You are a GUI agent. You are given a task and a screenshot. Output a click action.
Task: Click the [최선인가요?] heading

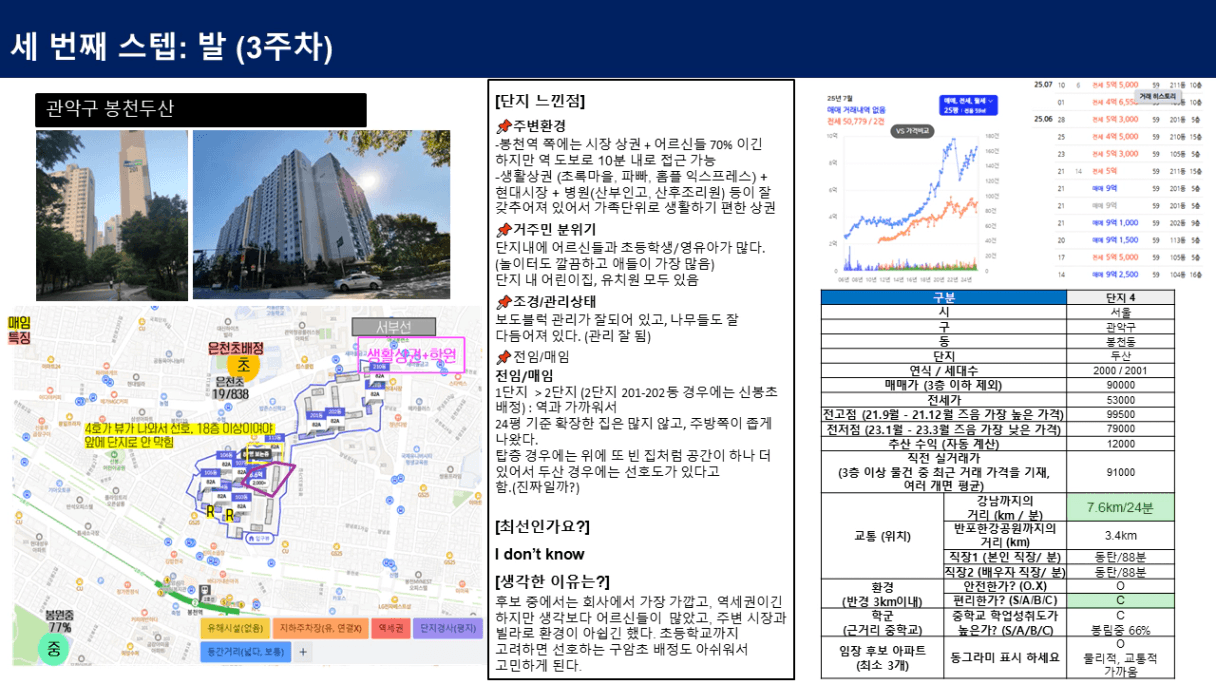(542, 526)
